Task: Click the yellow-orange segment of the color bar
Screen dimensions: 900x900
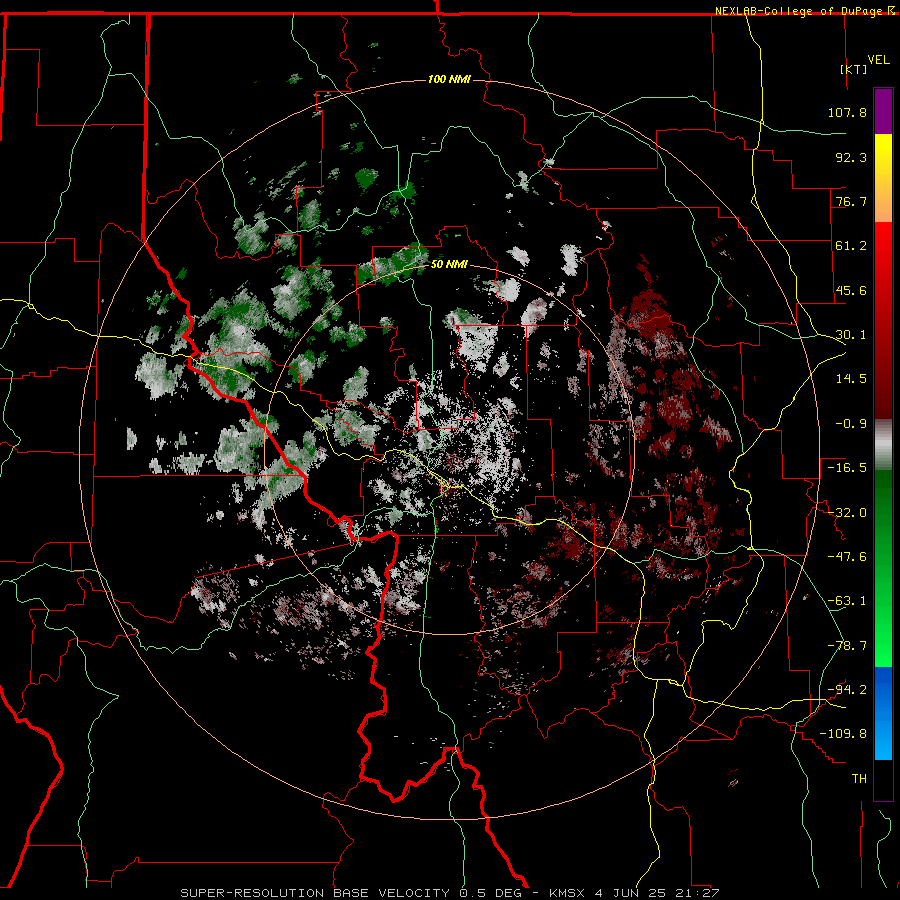Action: [883, 178]
